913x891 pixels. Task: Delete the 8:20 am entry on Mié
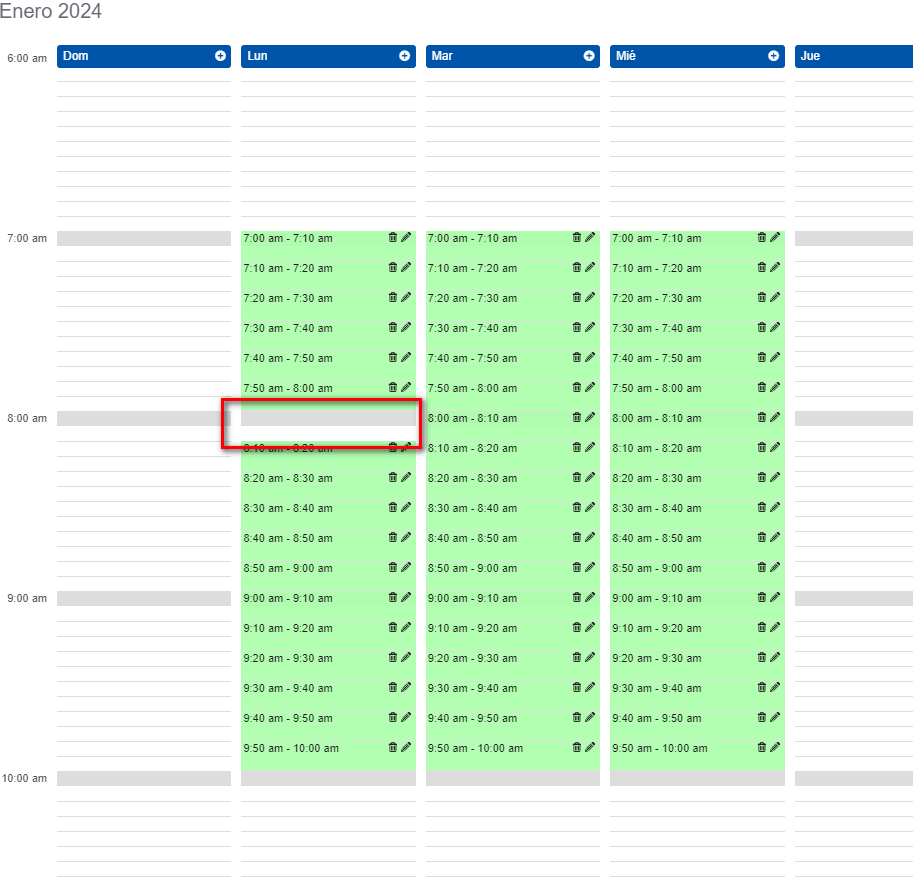[761, 477]
